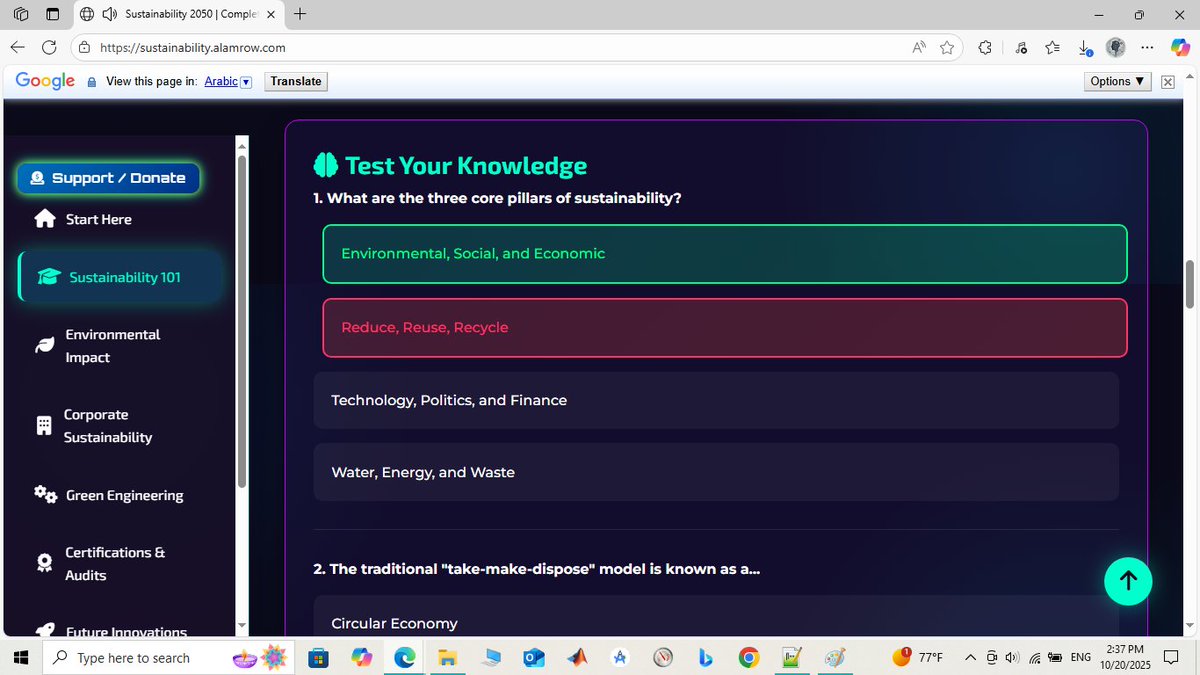Open Microsoft Edge from the taskbar
The height and width of the screenshot is (675, 1200).
coord(404,657)
